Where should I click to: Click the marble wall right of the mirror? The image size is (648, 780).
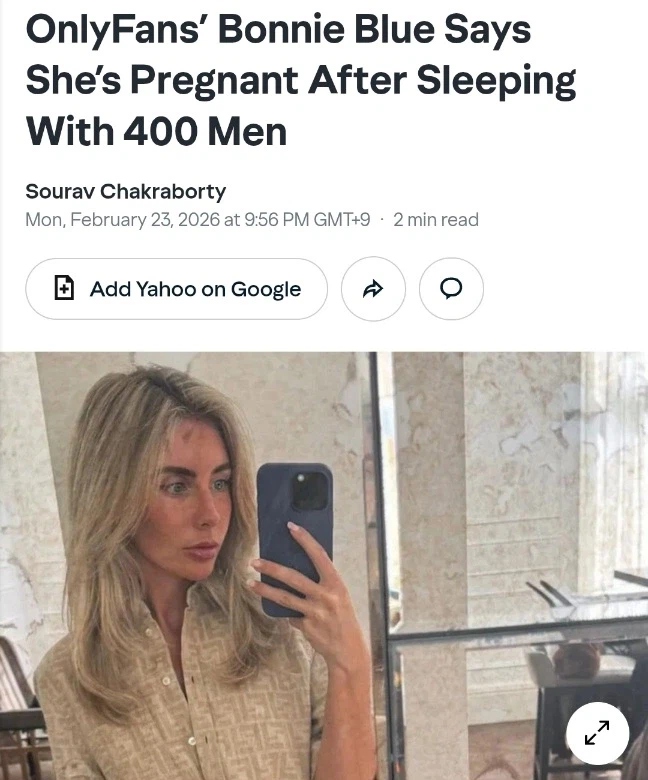[522, 448]
